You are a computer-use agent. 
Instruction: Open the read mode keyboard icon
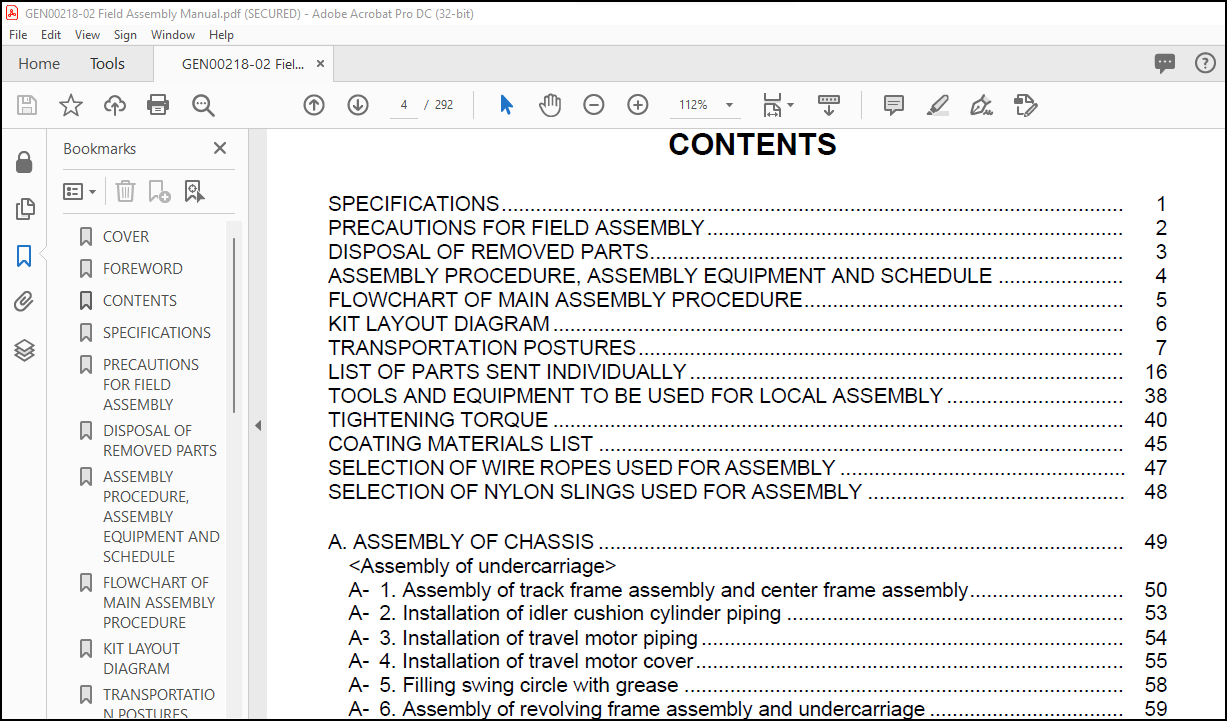tap(828, 105)
